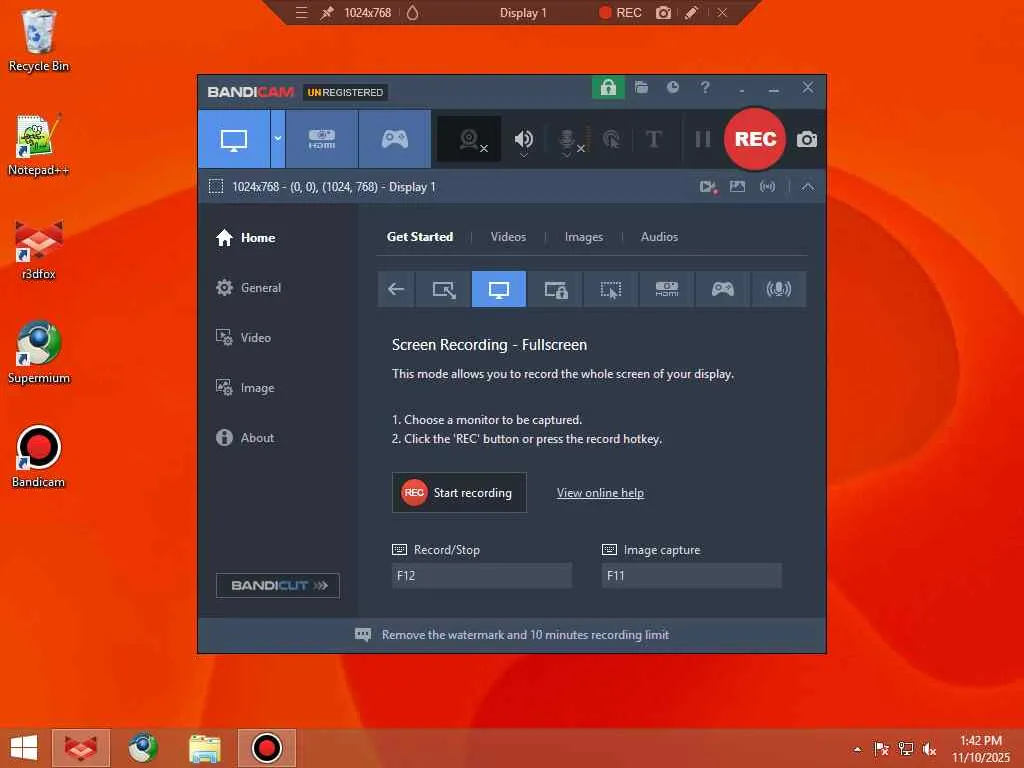The width and height of the screenshot is (1024, 768).
Task: Select the specific window lock mode icon
Action: click(x=556, y=289)
